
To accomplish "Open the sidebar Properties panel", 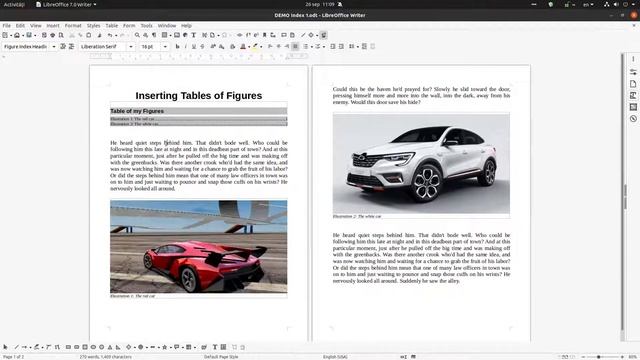I will pyautogui.click(x=633, y=72).
